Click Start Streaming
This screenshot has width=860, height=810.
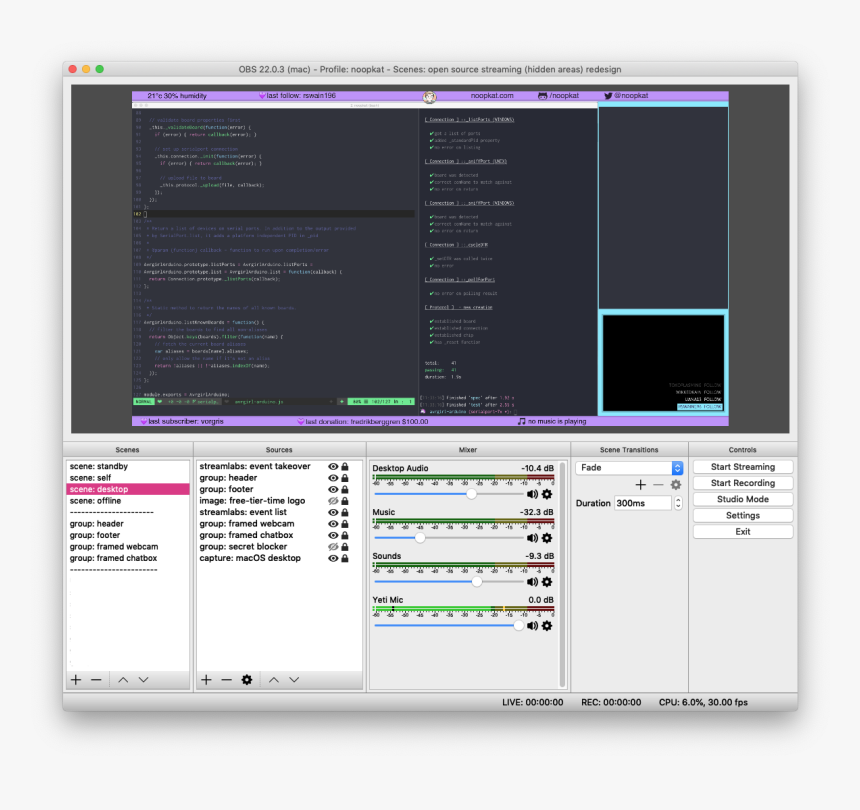pos(742,466)
